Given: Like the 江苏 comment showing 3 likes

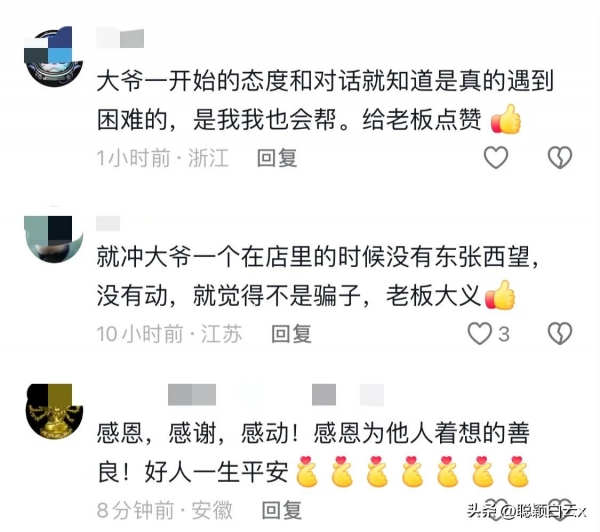Looking at the screenshot, I should 480,333.
